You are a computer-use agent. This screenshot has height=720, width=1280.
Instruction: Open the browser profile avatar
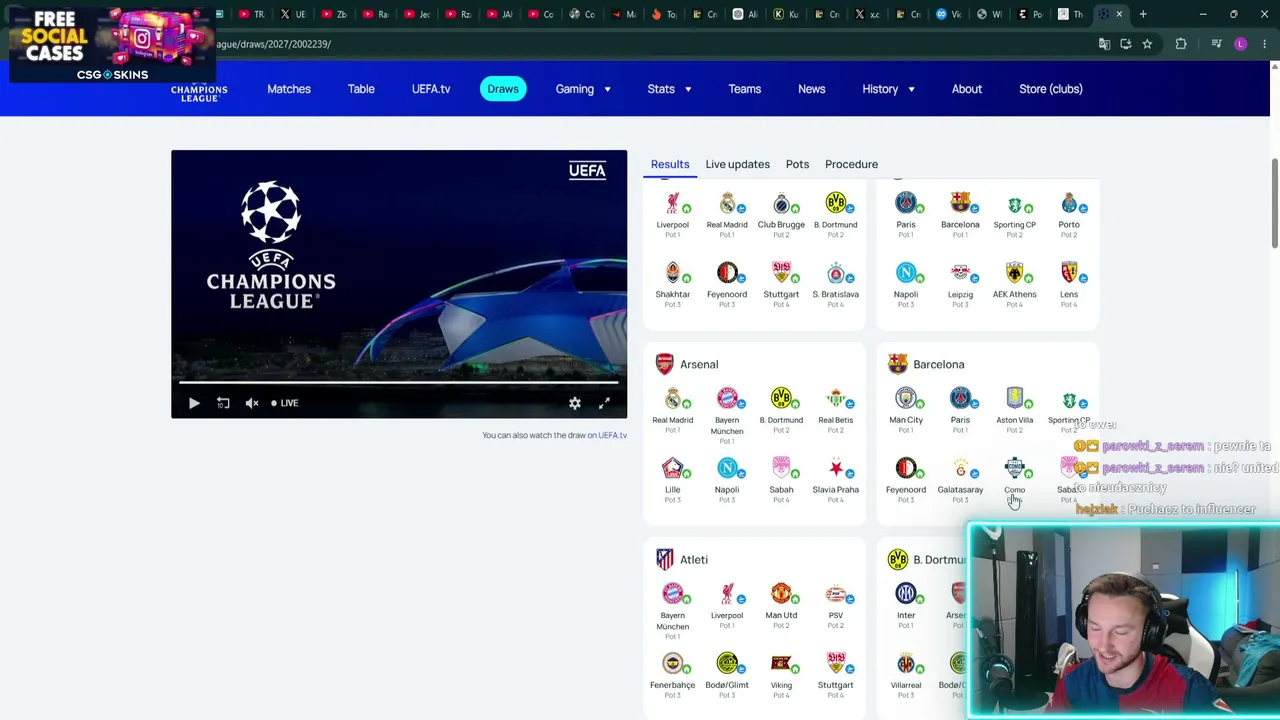[x=1241, y=44]
